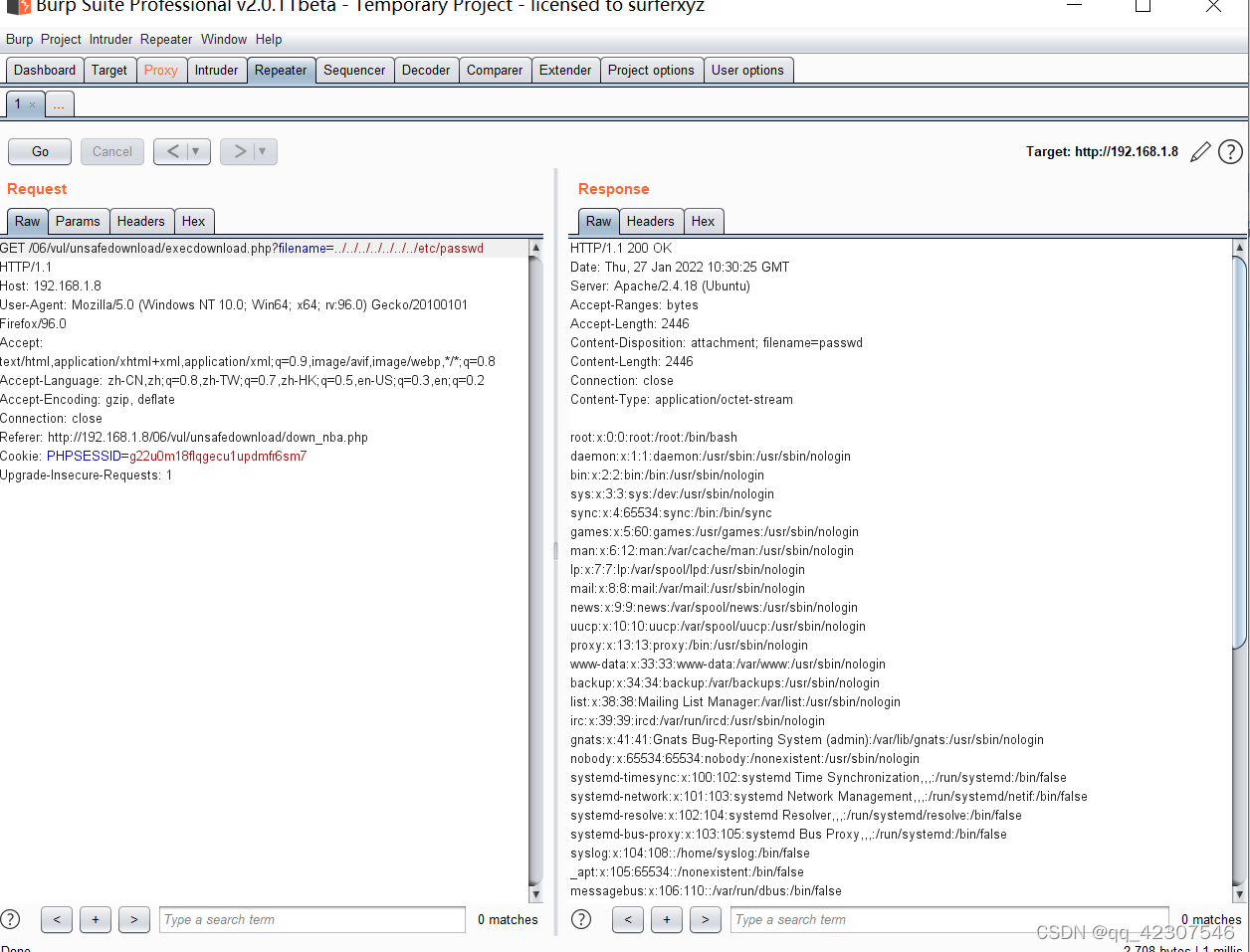Screen dimensions: 1250x952
Task: Click scroll-down arrow of response pane
Action: (1240, 893)
